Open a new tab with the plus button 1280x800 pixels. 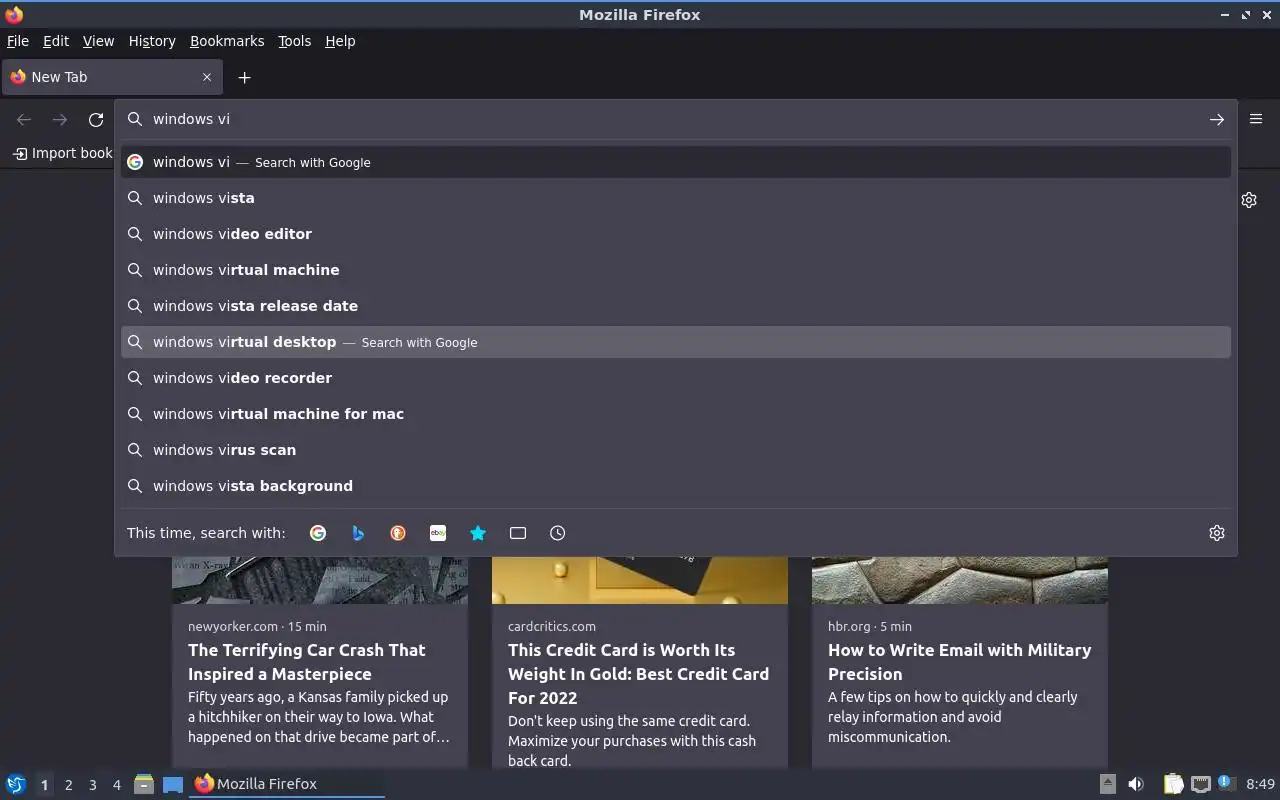[x=244, y=77]
